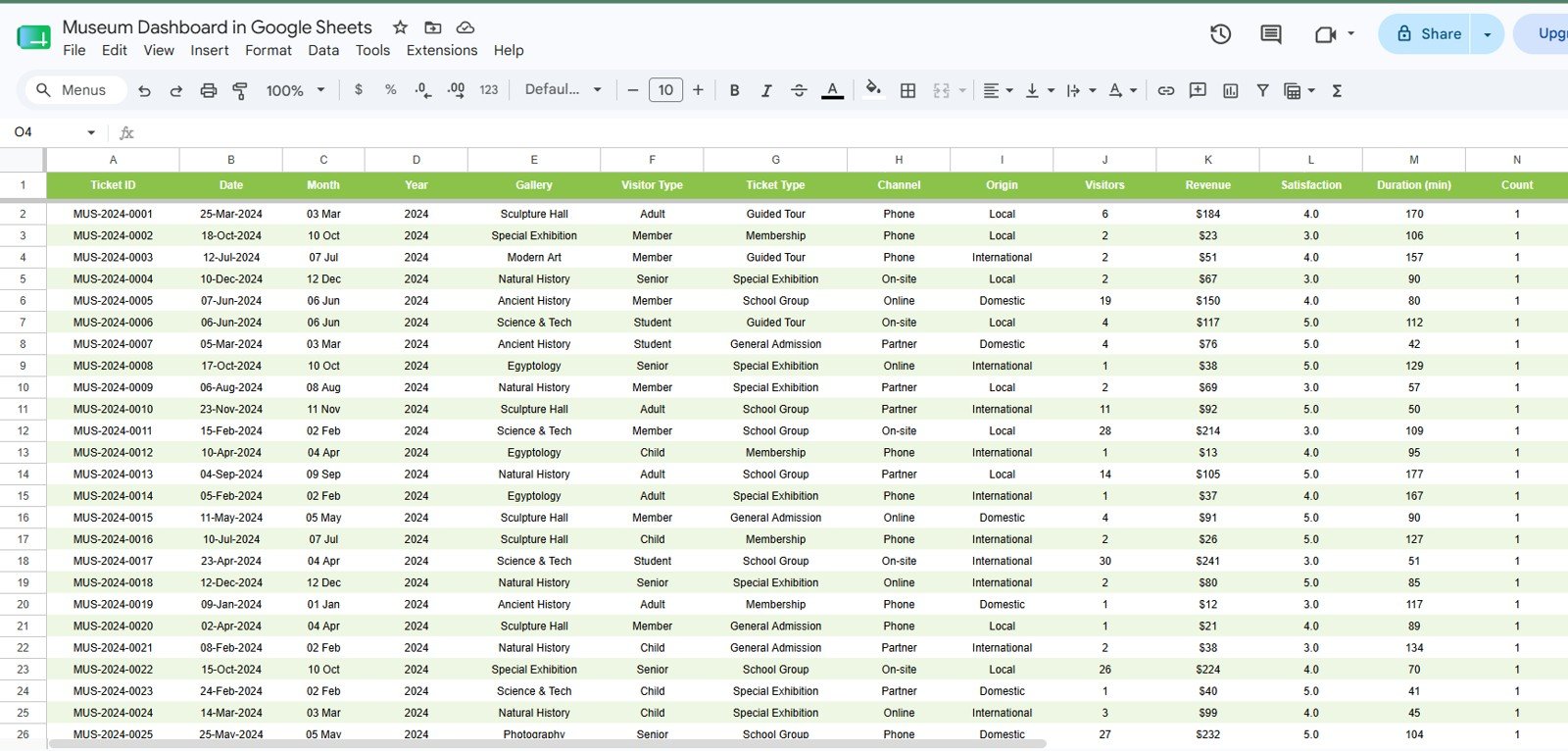Insert link icon

(1165, 90)
